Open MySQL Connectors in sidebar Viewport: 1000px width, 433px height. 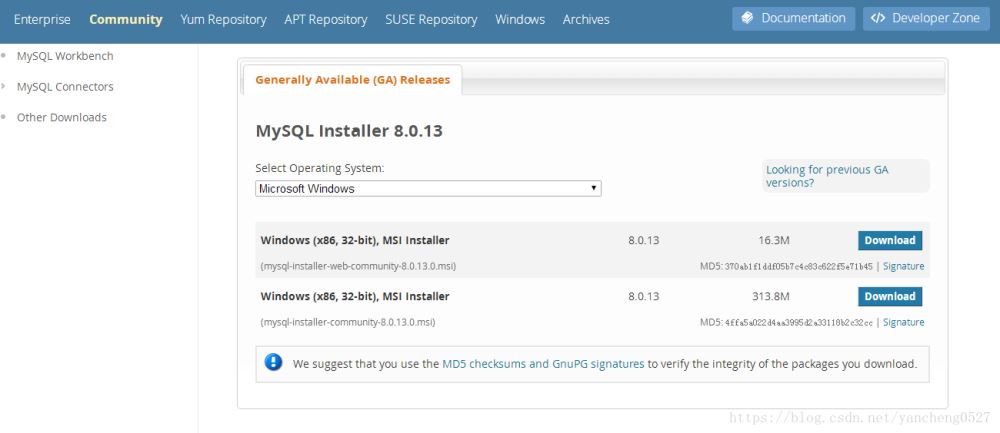pos(65,87)
